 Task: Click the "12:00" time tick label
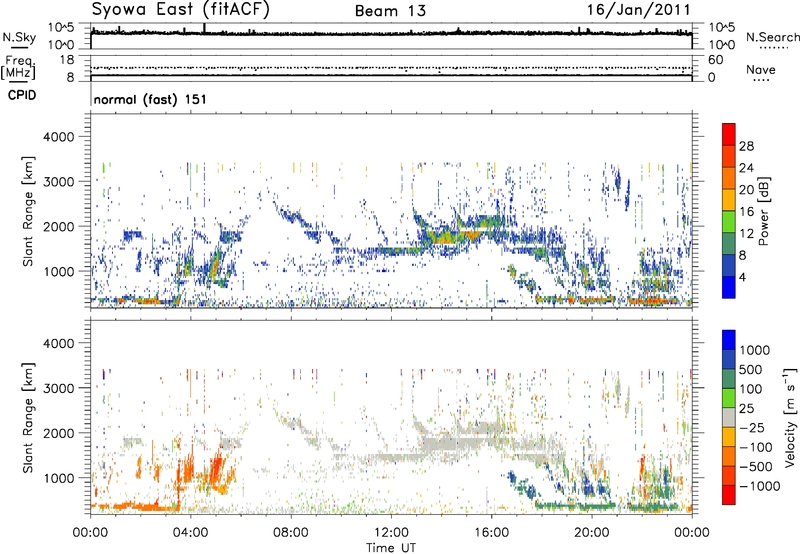[x=391, y=533]
